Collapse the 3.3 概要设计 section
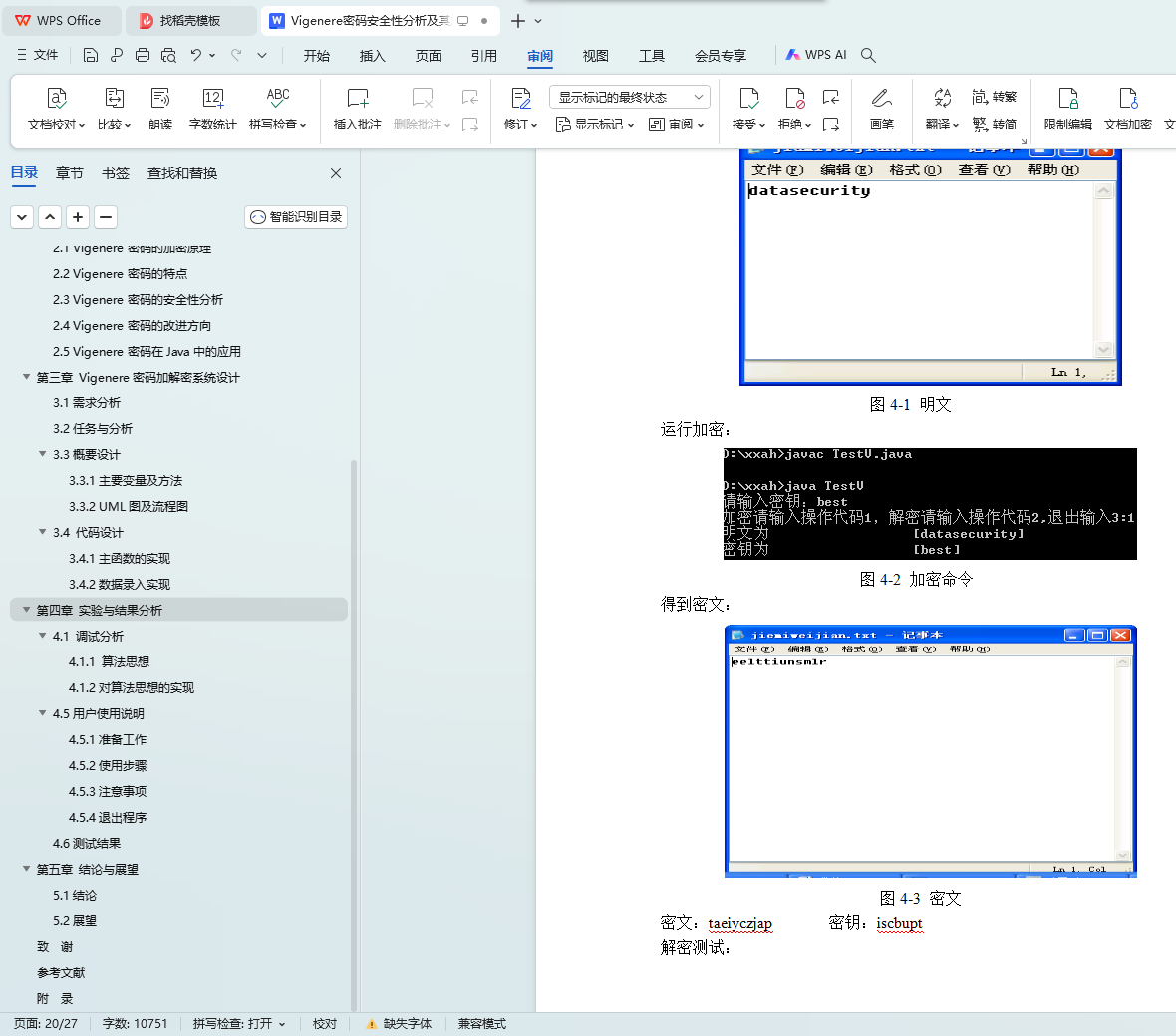The image size is (1176, 1036). [43, 454]
